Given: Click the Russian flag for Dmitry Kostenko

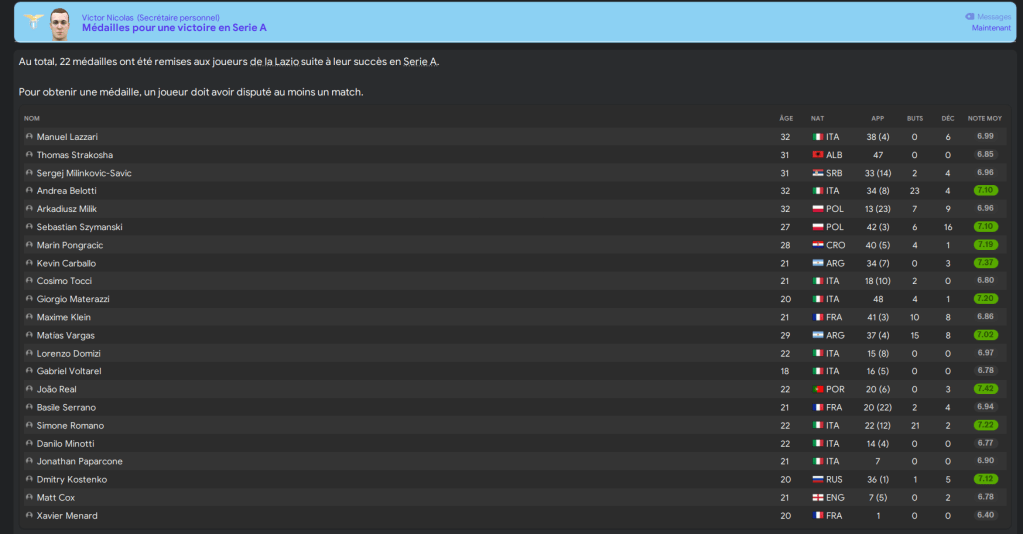Looking at the screenshot, I should 817,479.
